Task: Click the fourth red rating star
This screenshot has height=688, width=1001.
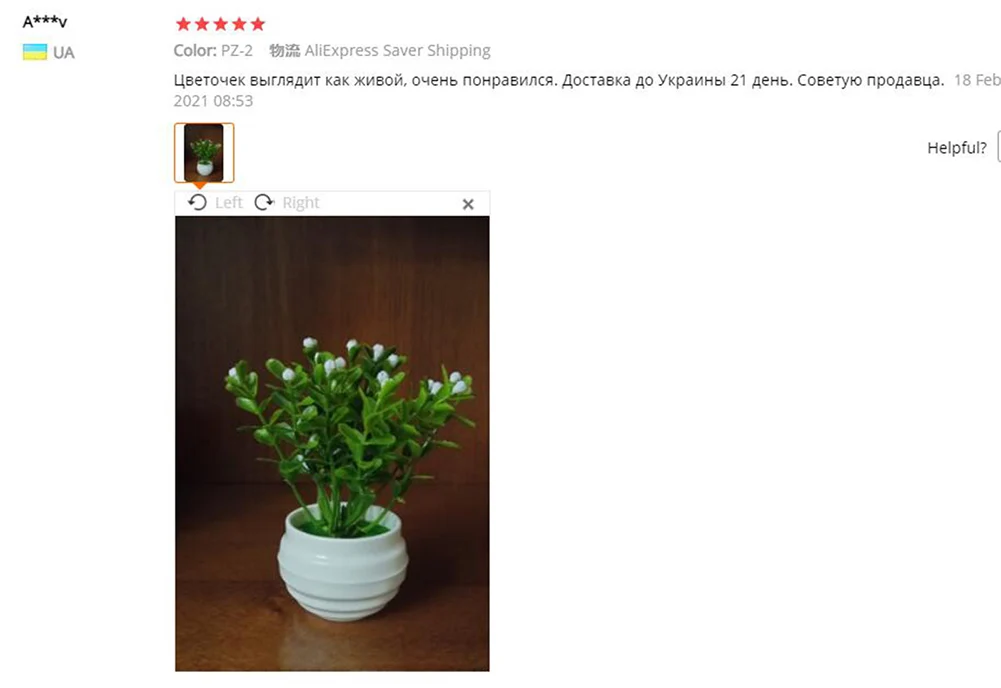Action: (x=239, y=24)
